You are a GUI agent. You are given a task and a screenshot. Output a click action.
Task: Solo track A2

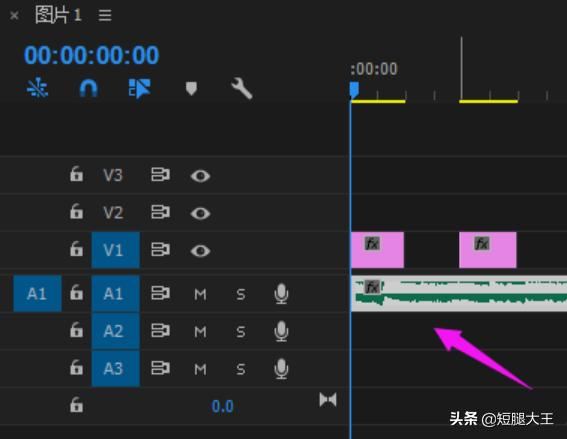pos(241,332)
